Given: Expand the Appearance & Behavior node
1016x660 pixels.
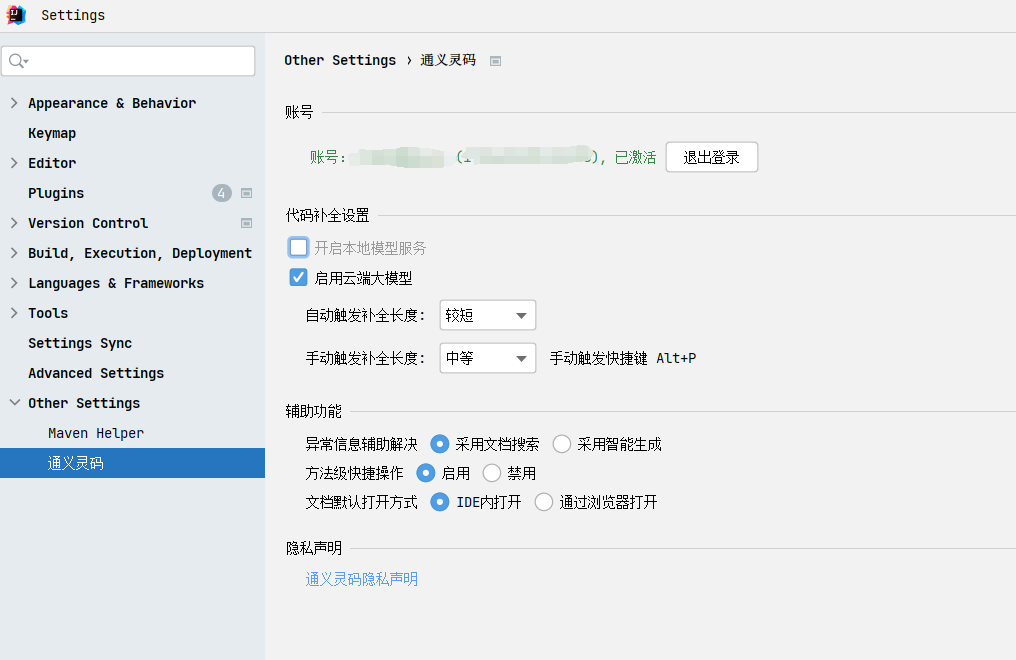Looking at the screenshot, I should 14,103.
